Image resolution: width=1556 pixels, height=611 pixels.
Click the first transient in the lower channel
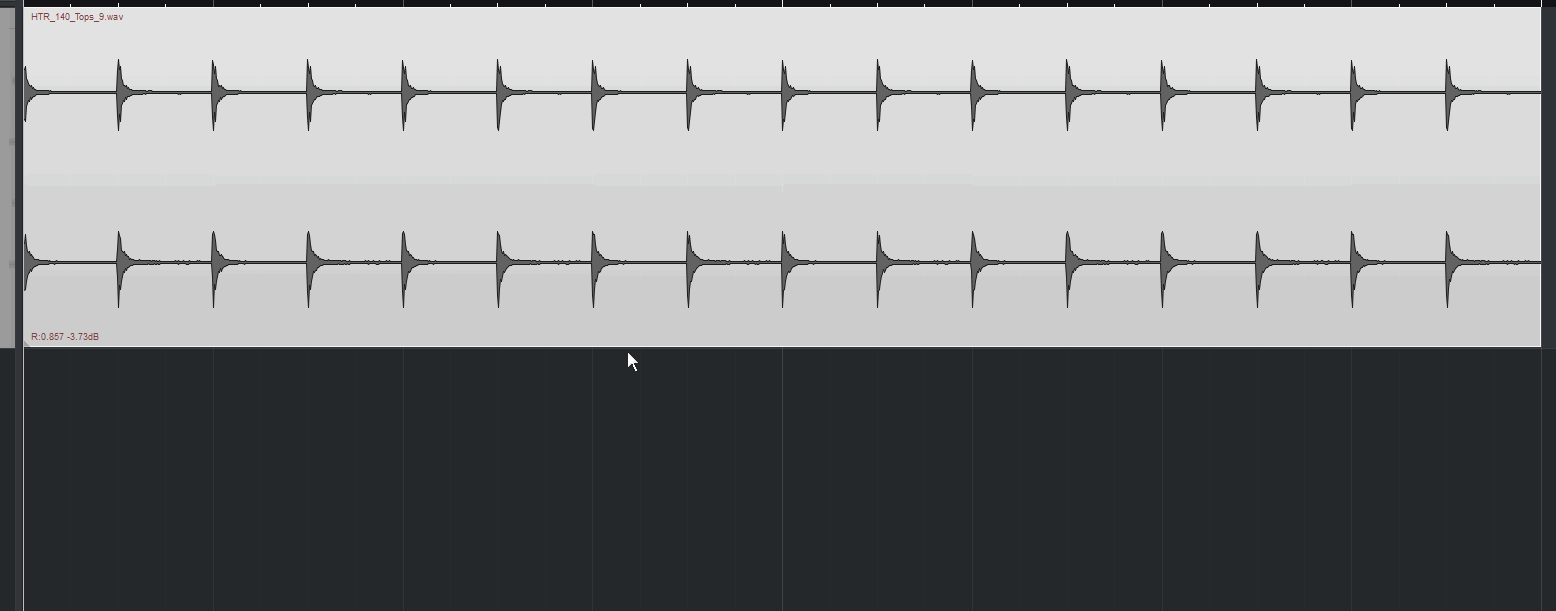(28, 263)
